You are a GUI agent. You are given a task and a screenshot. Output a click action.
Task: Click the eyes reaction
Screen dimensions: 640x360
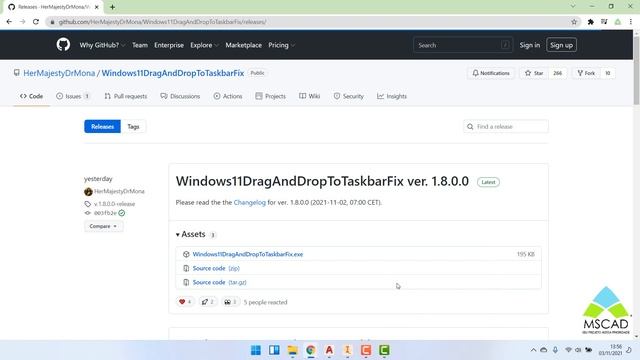pyautogui.click(x=230, y=302)
